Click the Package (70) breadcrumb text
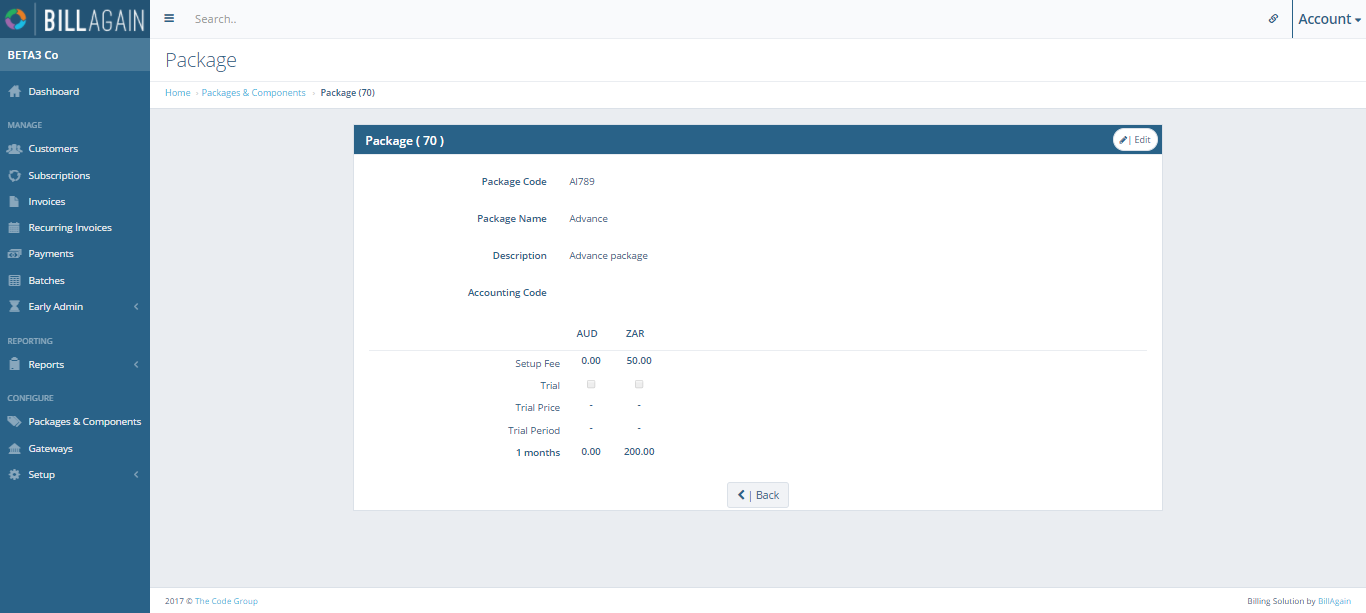 (348, 93)
